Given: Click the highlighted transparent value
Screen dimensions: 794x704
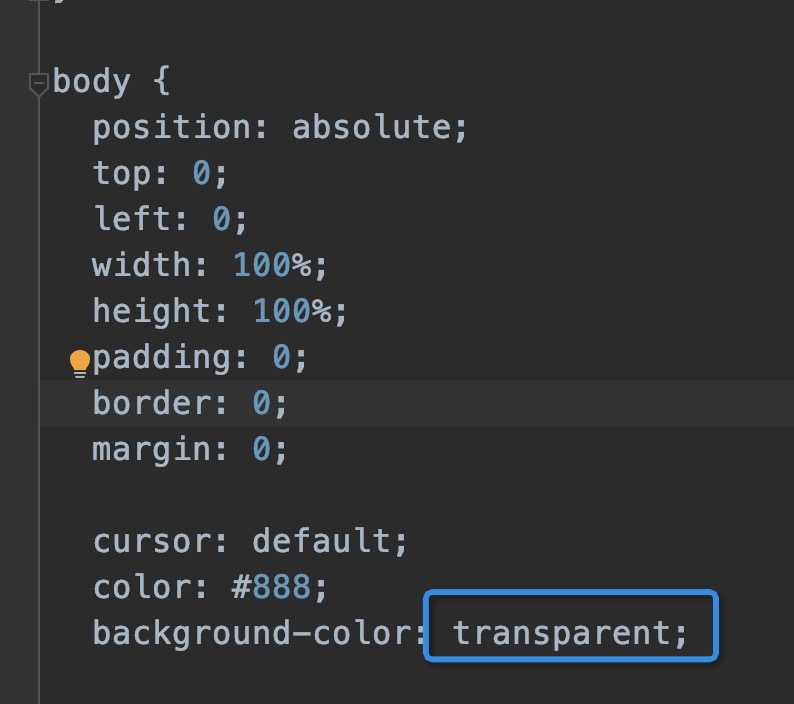Looking at the screenshot, I should pos(561,633).
